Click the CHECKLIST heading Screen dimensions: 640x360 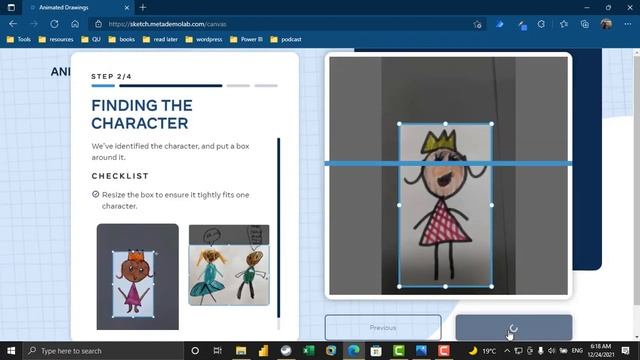[x=120, y=176]
